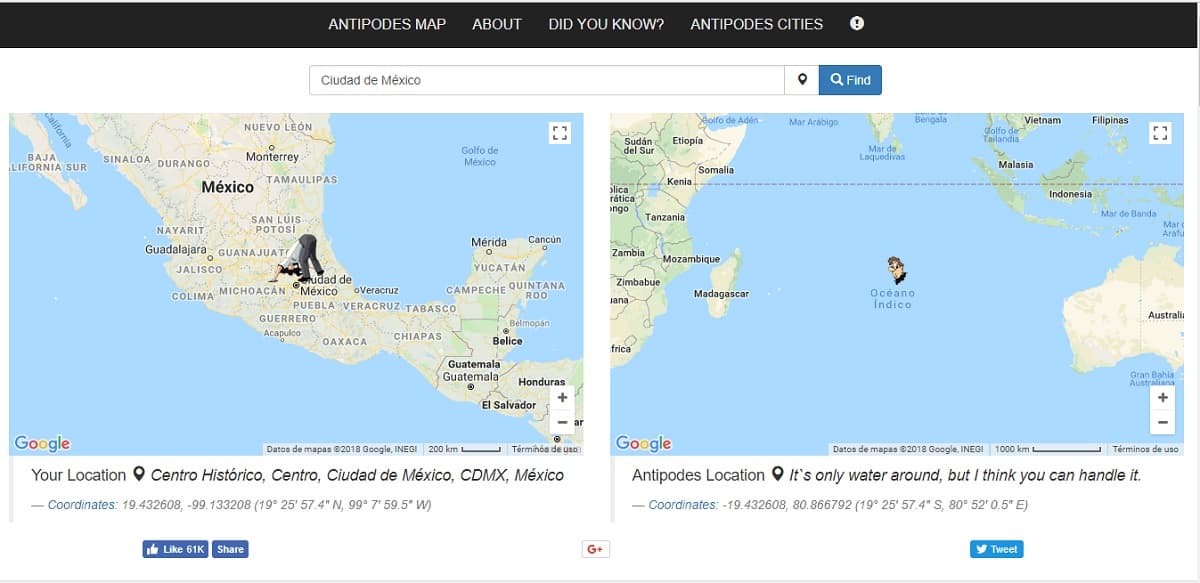1200x583 pixels.
Task: Click the Facebook Share button
Action: pos(233,548)
